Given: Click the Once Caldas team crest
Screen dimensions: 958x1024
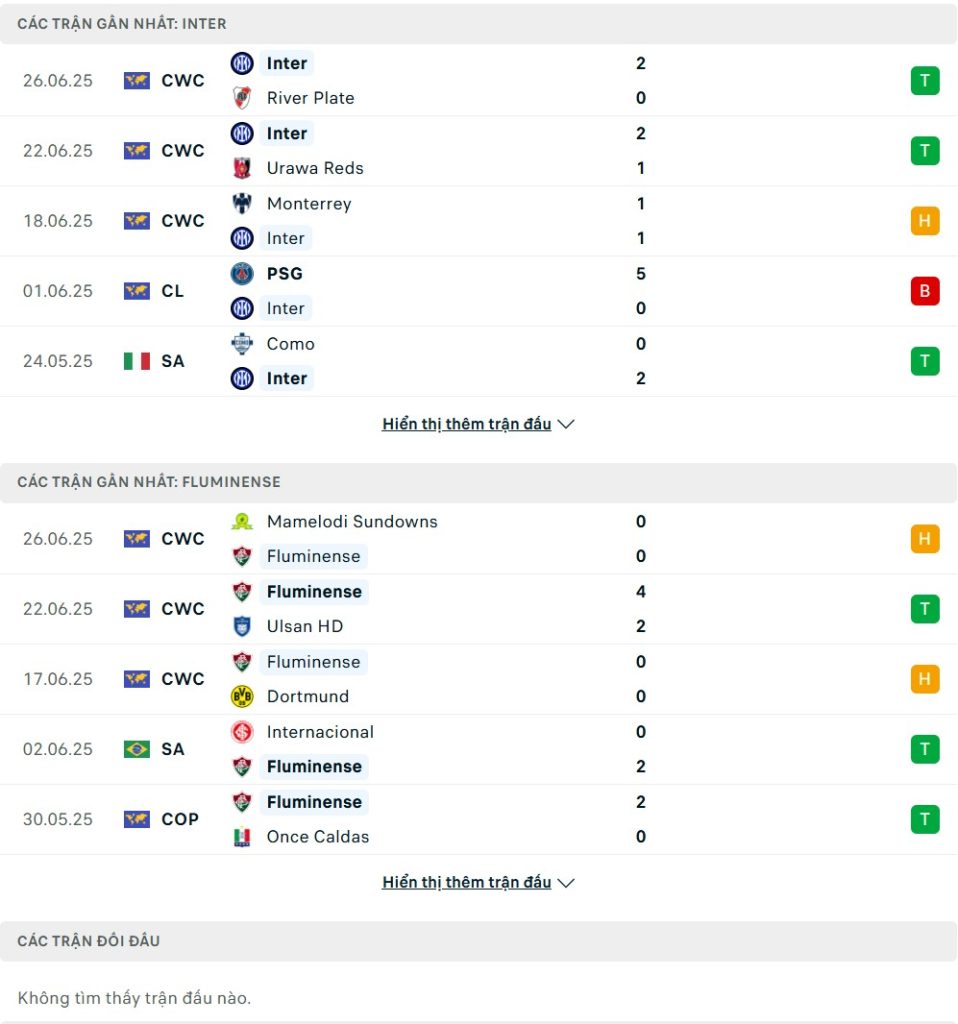Looking at the screenshot, I should coord(242,837).
